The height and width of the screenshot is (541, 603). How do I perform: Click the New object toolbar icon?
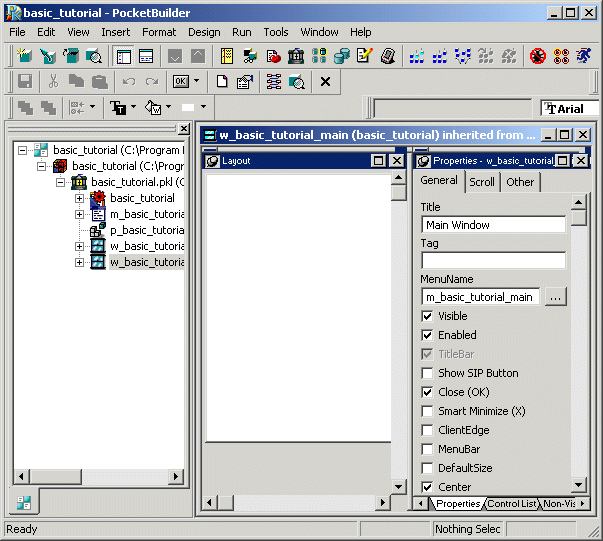pyautogui.click(x=25, y=56)
